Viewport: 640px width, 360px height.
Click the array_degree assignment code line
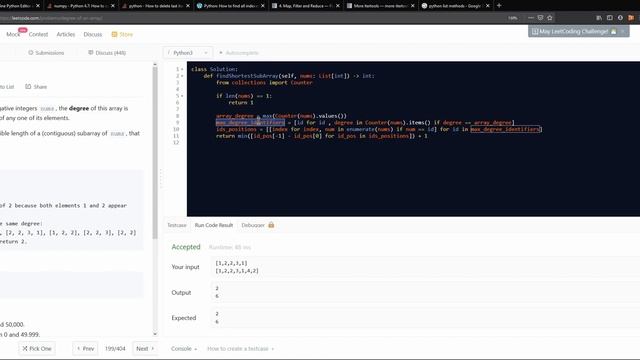[x=281, y=116]
